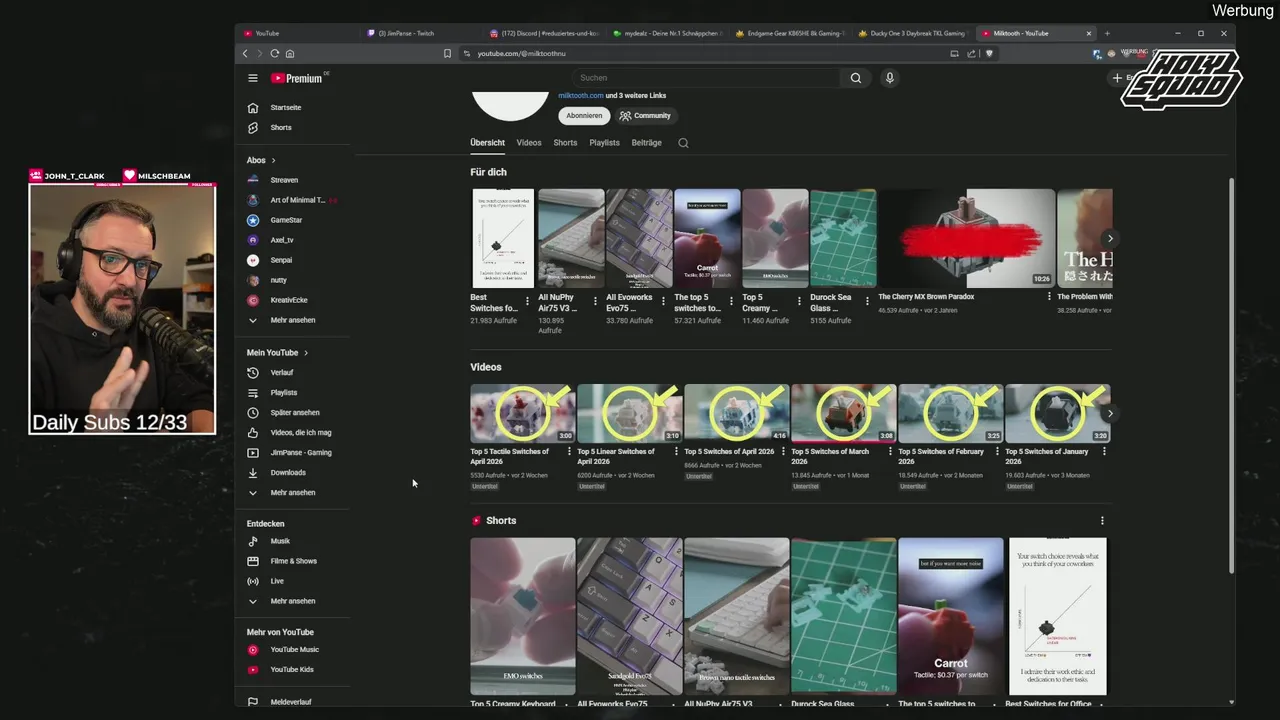
Task: Click the page vertical scrollbar
Action: (1231, 375)
